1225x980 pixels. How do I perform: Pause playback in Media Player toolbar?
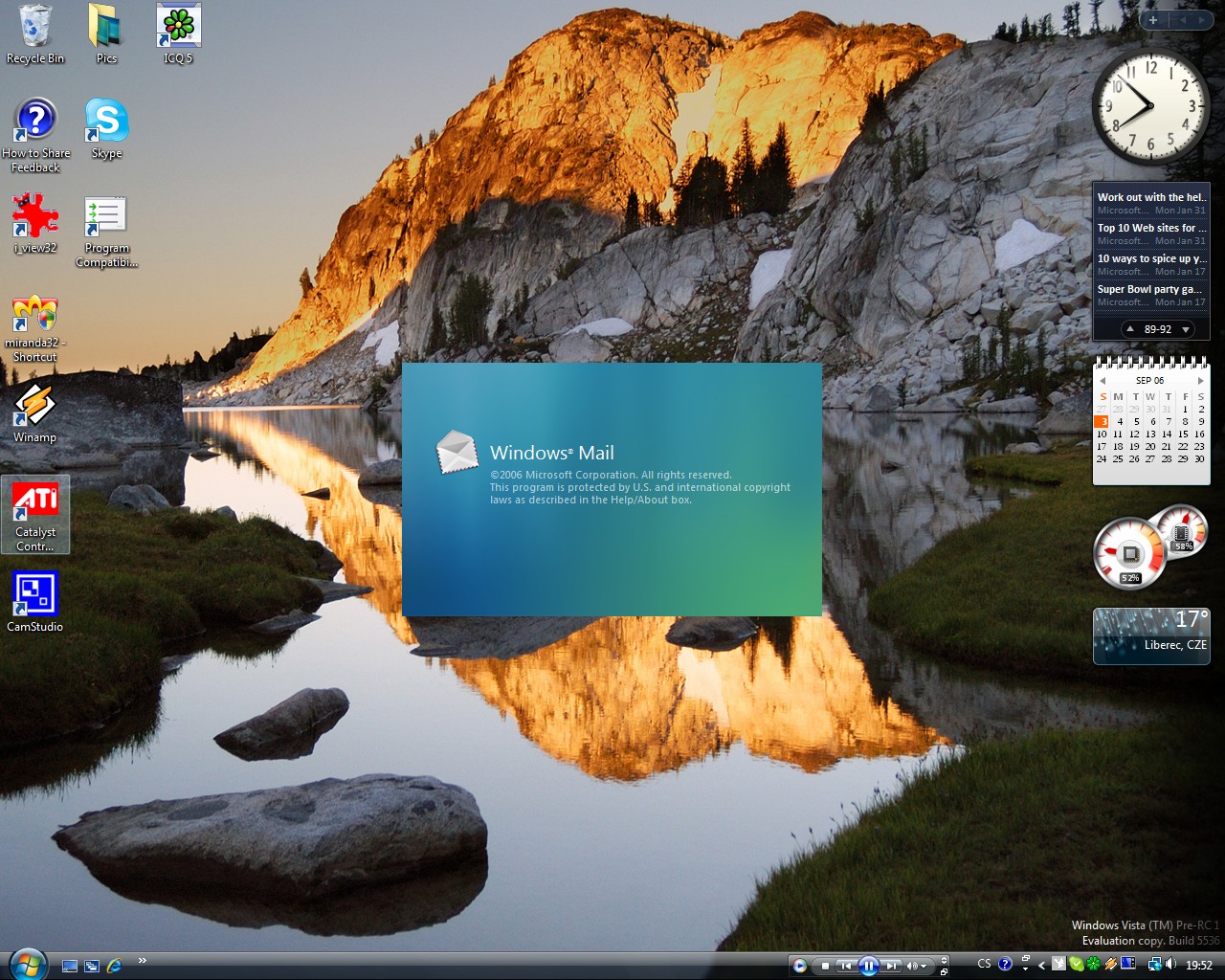click(x=869, y=966)
